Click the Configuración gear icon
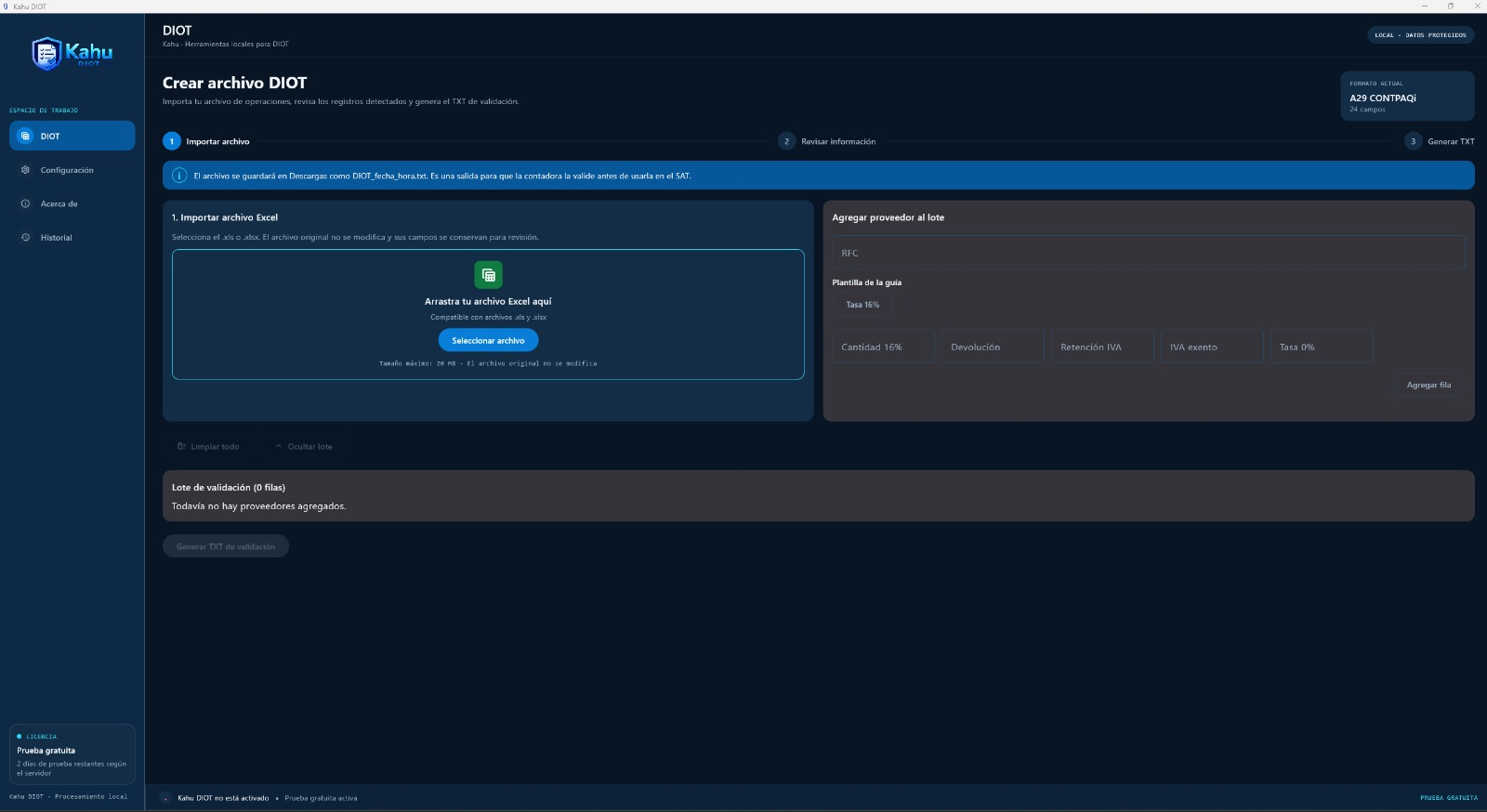1487x812 pixels. (25, 170)
